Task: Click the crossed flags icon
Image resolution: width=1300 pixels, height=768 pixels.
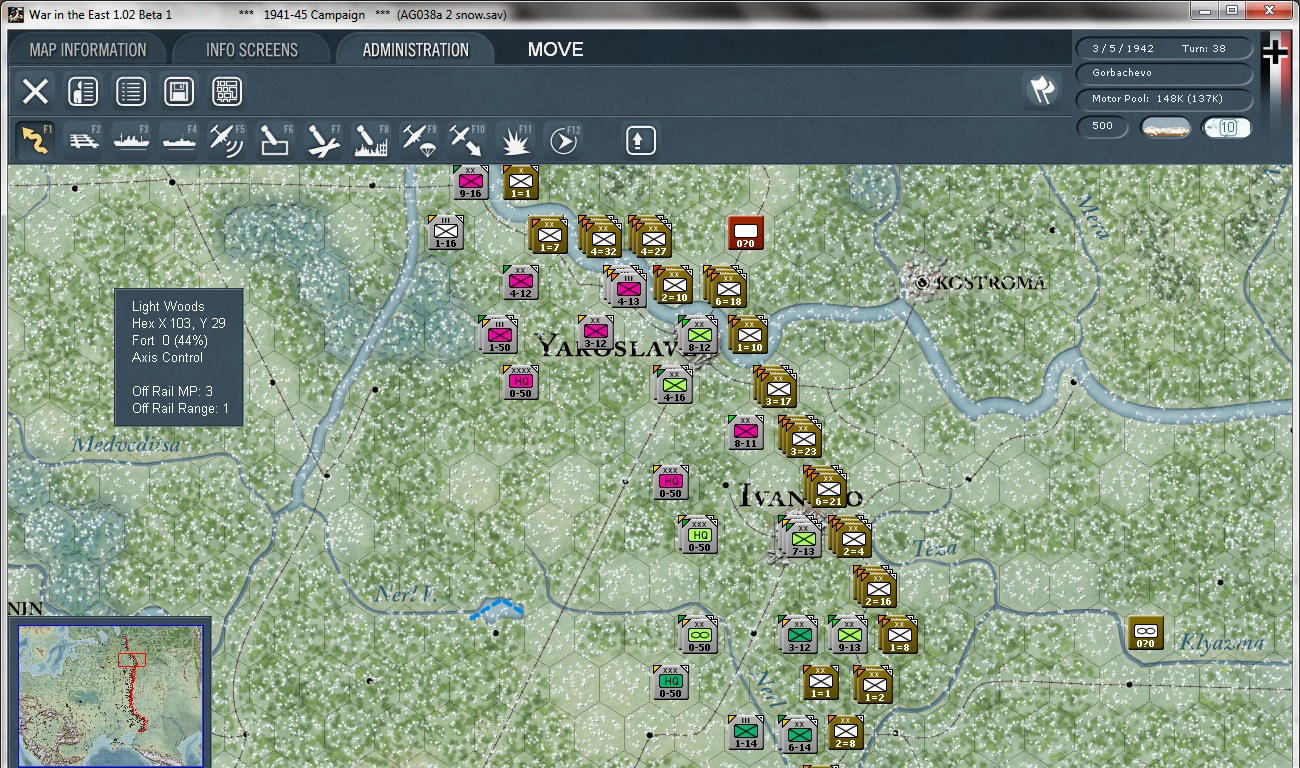Action: click(x=1042, y=91)
